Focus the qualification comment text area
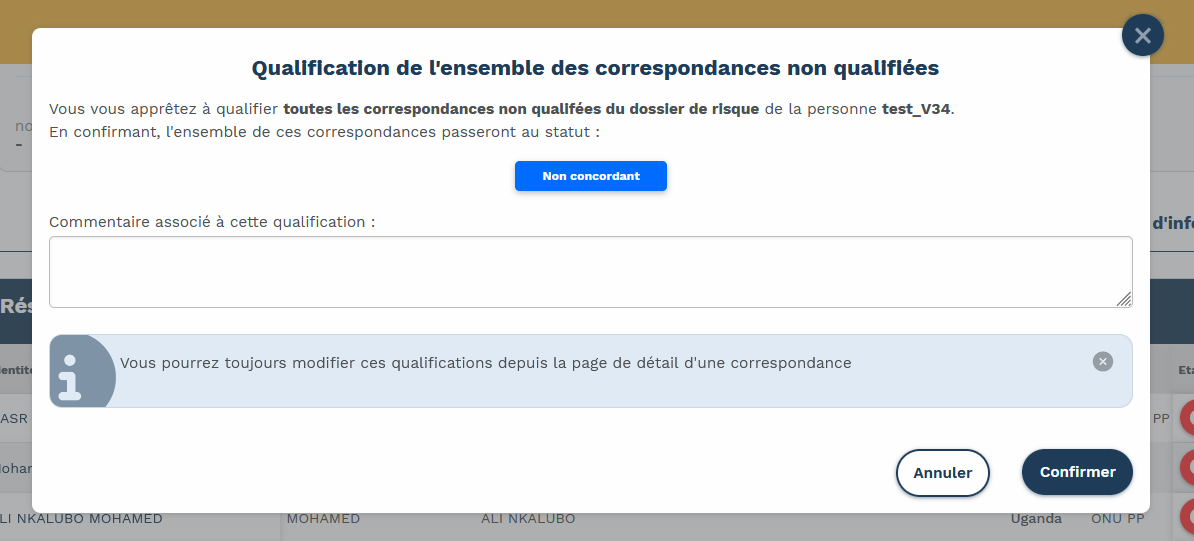Image resolution: width=1194 pixels, height=541 pixels. pyautogui.click(x=590, y=272)
